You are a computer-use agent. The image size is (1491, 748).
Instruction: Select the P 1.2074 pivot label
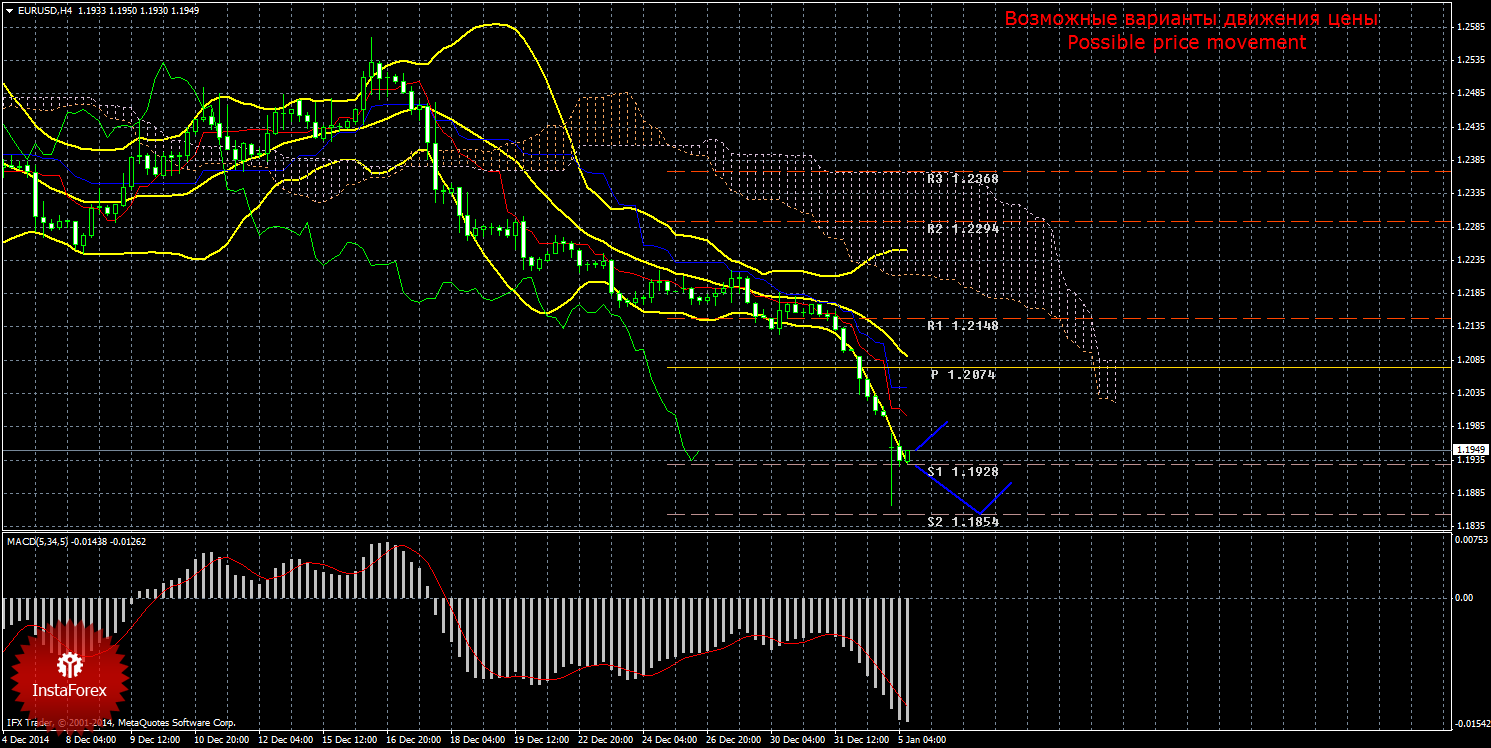(x=963, y=374)
